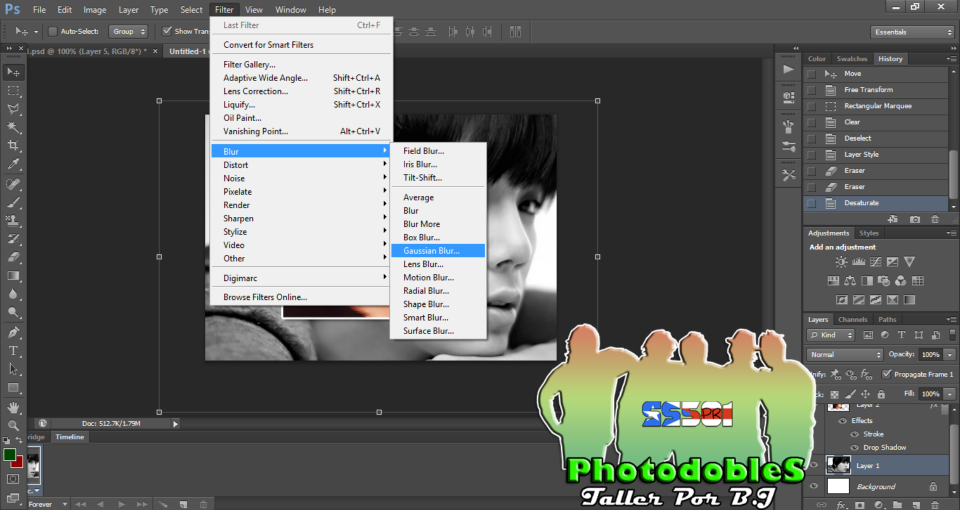Select the Dodge tool
960x510 pixels.
[13, 312]
